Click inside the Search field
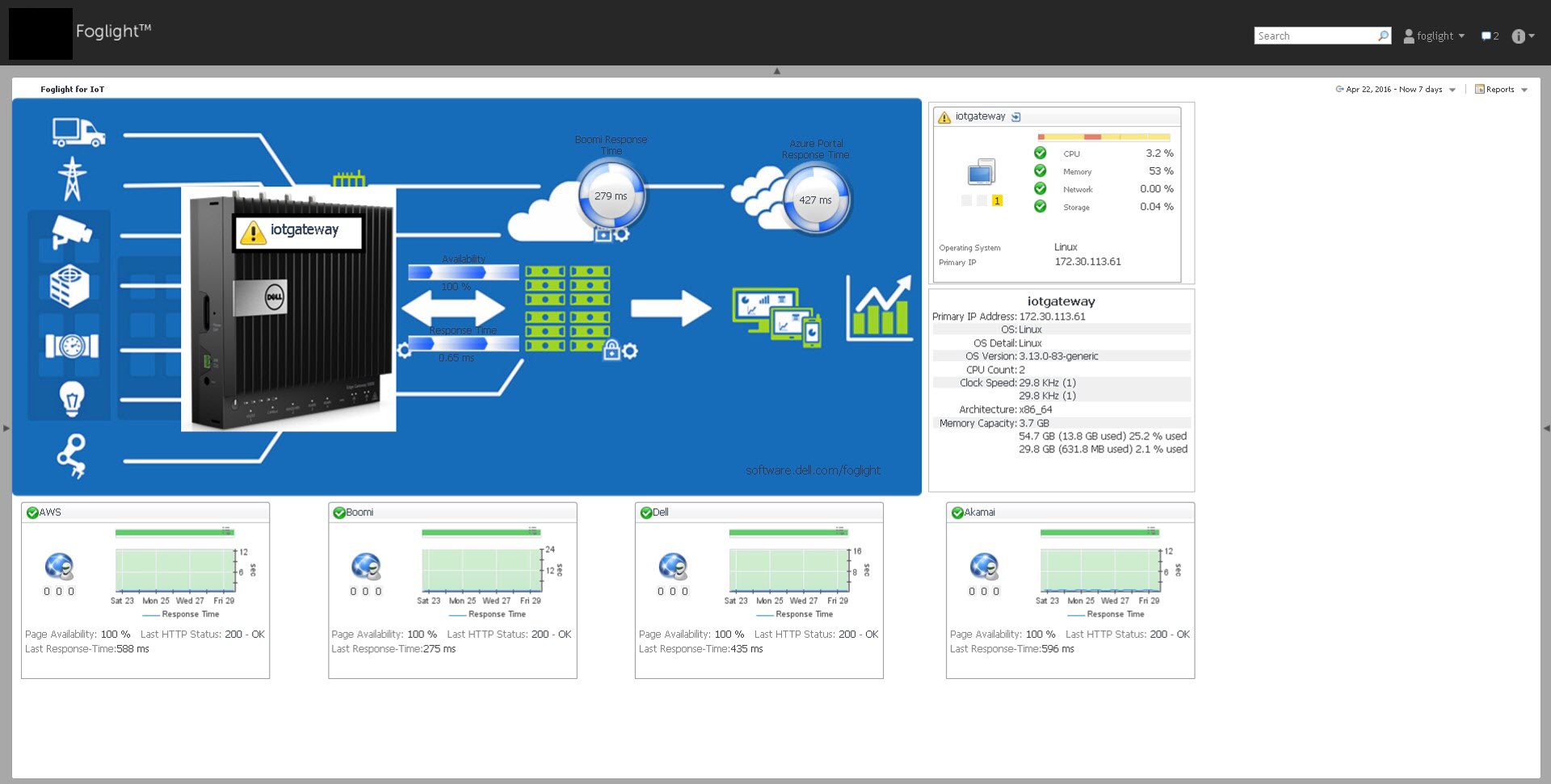Image resolution: width=1551 pixels, height=784 pixels. [x=1315, y=36]
